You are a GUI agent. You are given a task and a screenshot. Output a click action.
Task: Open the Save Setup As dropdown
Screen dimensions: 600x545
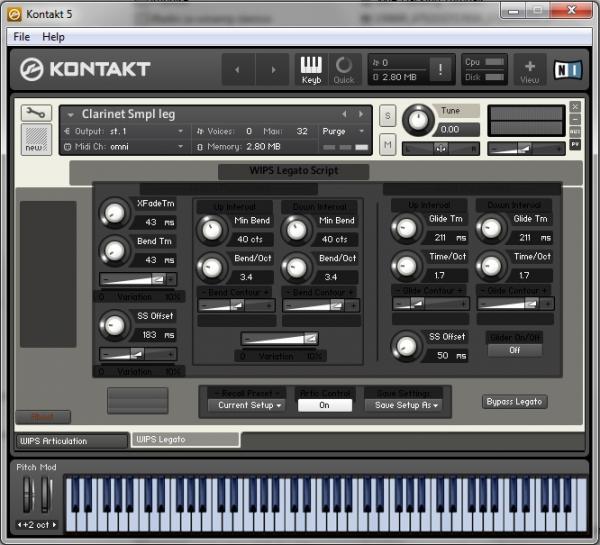(404, 405)
